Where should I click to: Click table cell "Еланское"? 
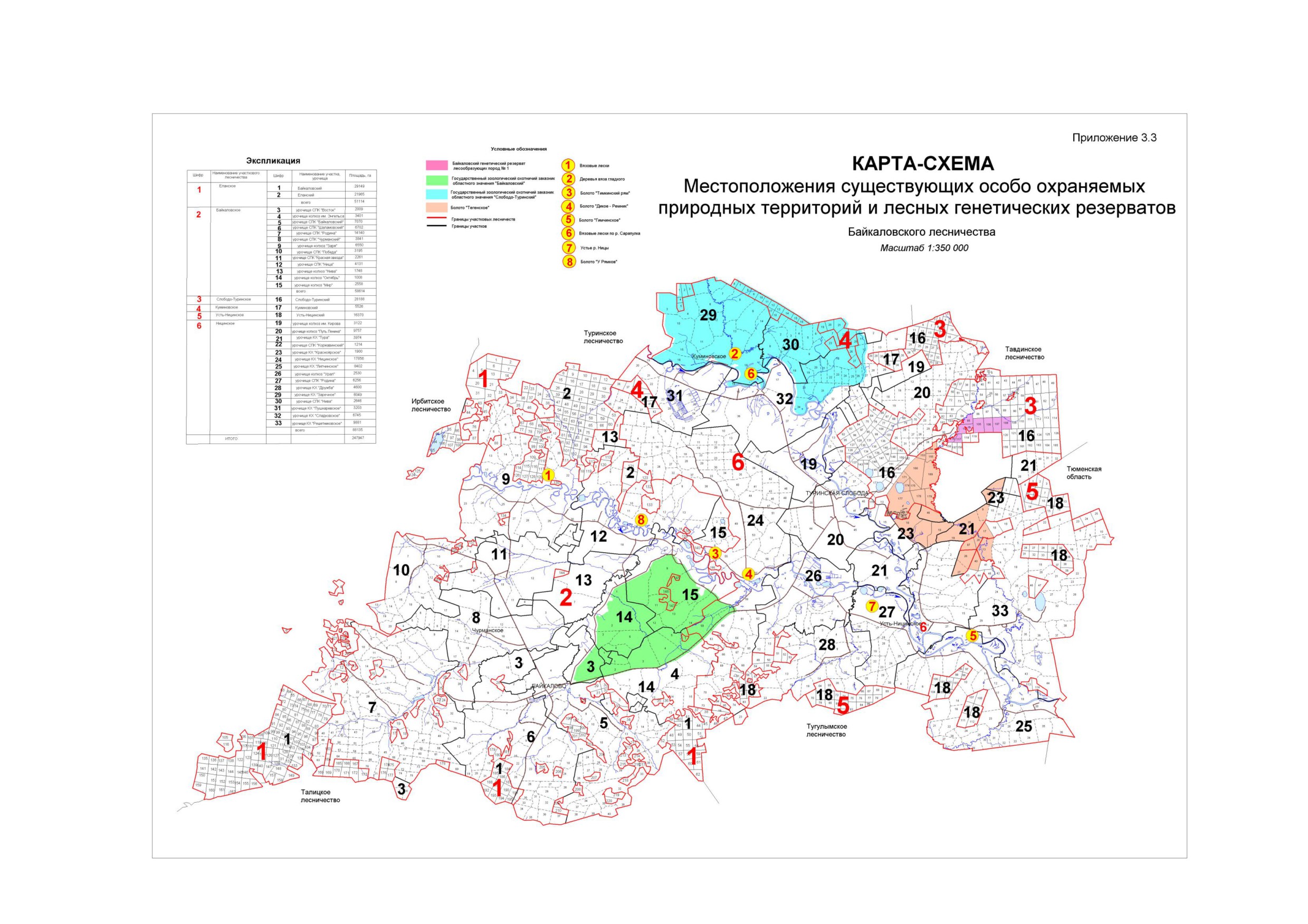click(226, 186)
